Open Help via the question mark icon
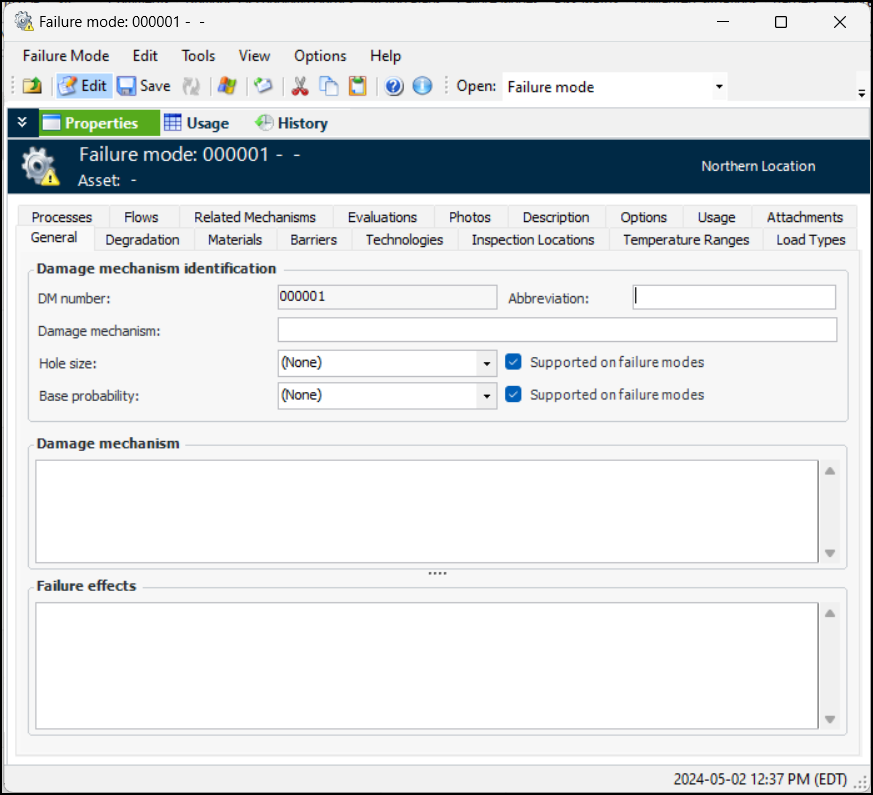 tap(394, 87)
